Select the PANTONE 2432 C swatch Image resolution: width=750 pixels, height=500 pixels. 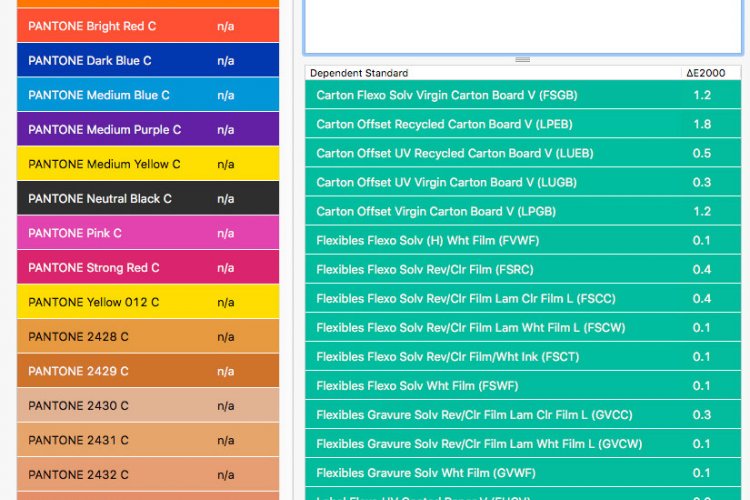[x=148, y=474]
